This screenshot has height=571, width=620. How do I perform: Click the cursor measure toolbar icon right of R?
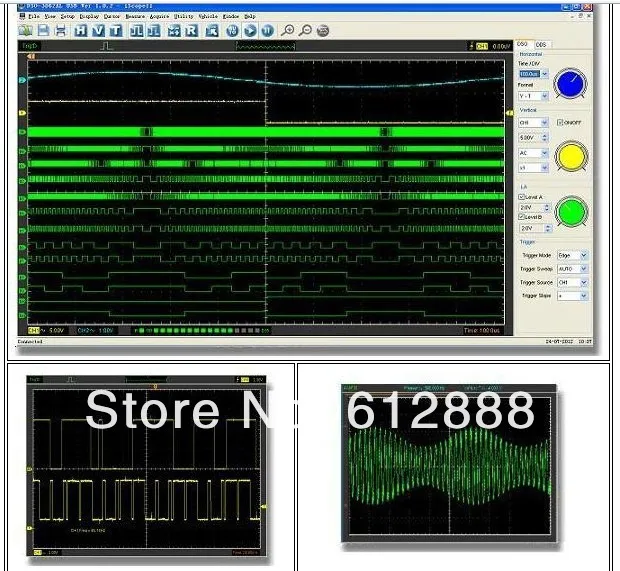tap(212, 30)
